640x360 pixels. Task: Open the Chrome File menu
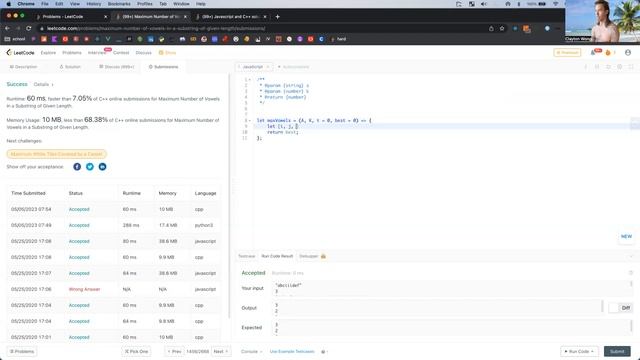click(44, 4)
